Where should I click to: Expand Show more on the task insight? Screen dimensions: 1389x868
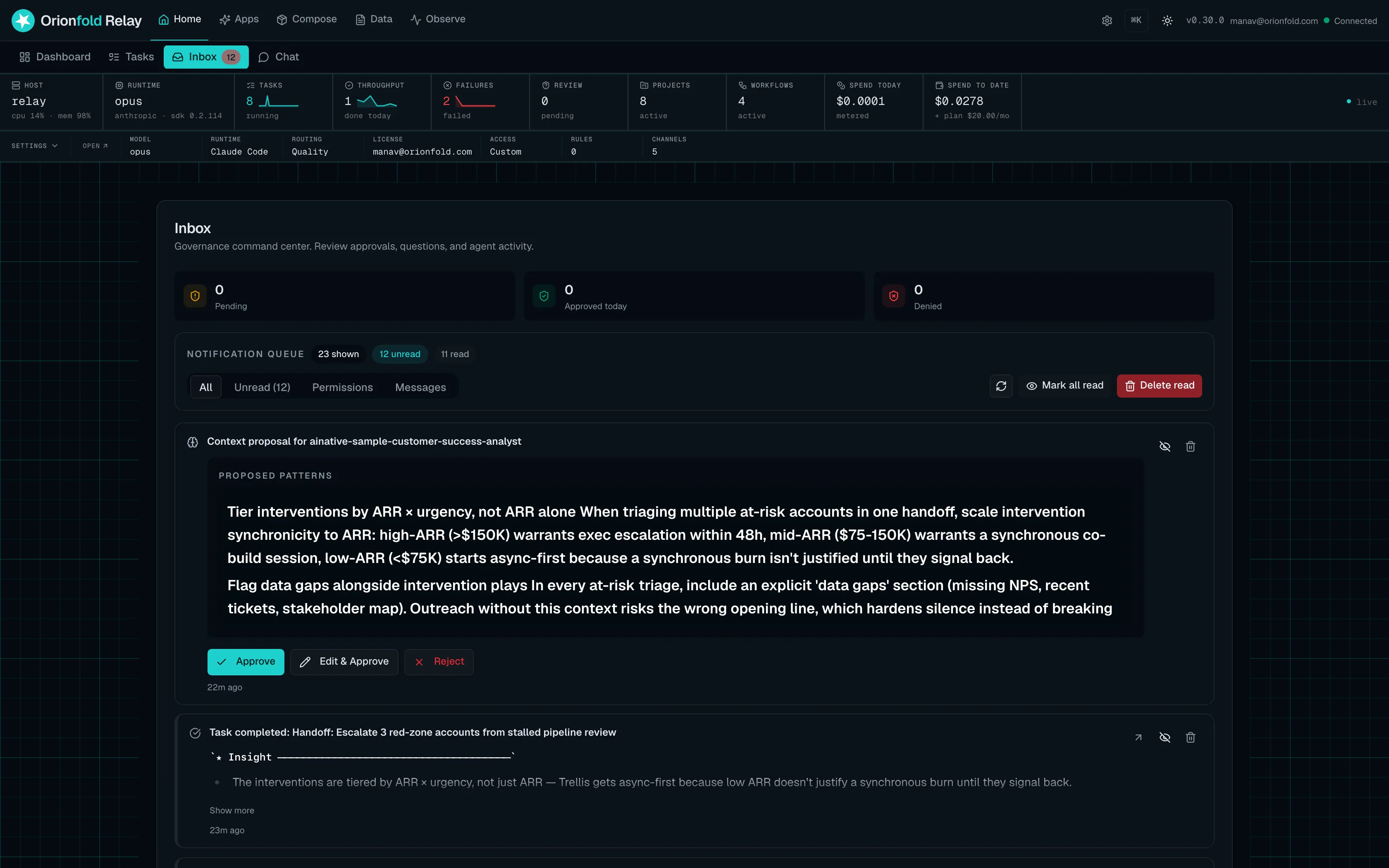click(x=232, y=811)
